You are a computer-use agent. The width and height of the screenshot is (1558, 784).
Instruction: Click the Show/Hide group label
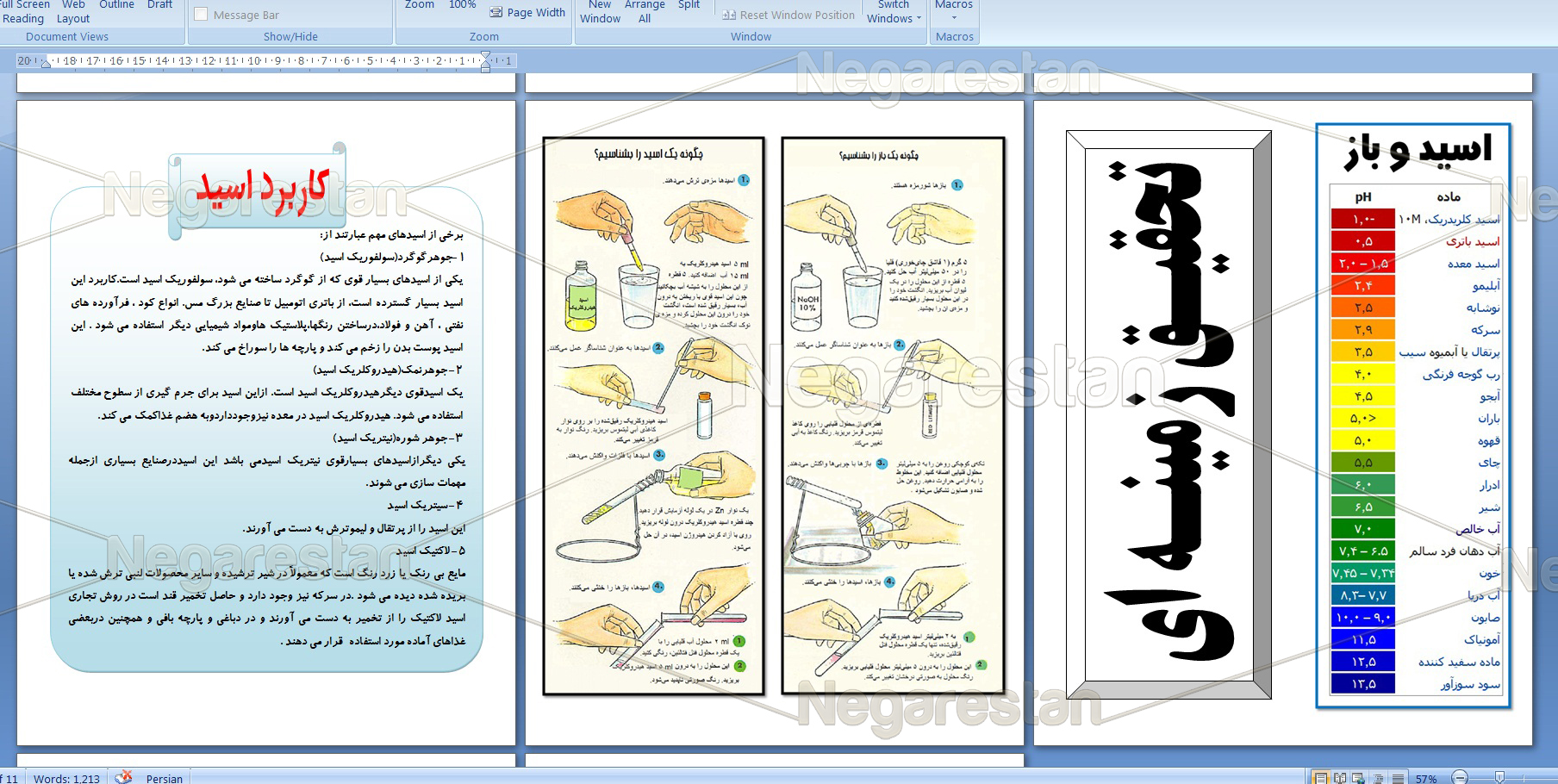click(290, 37)
